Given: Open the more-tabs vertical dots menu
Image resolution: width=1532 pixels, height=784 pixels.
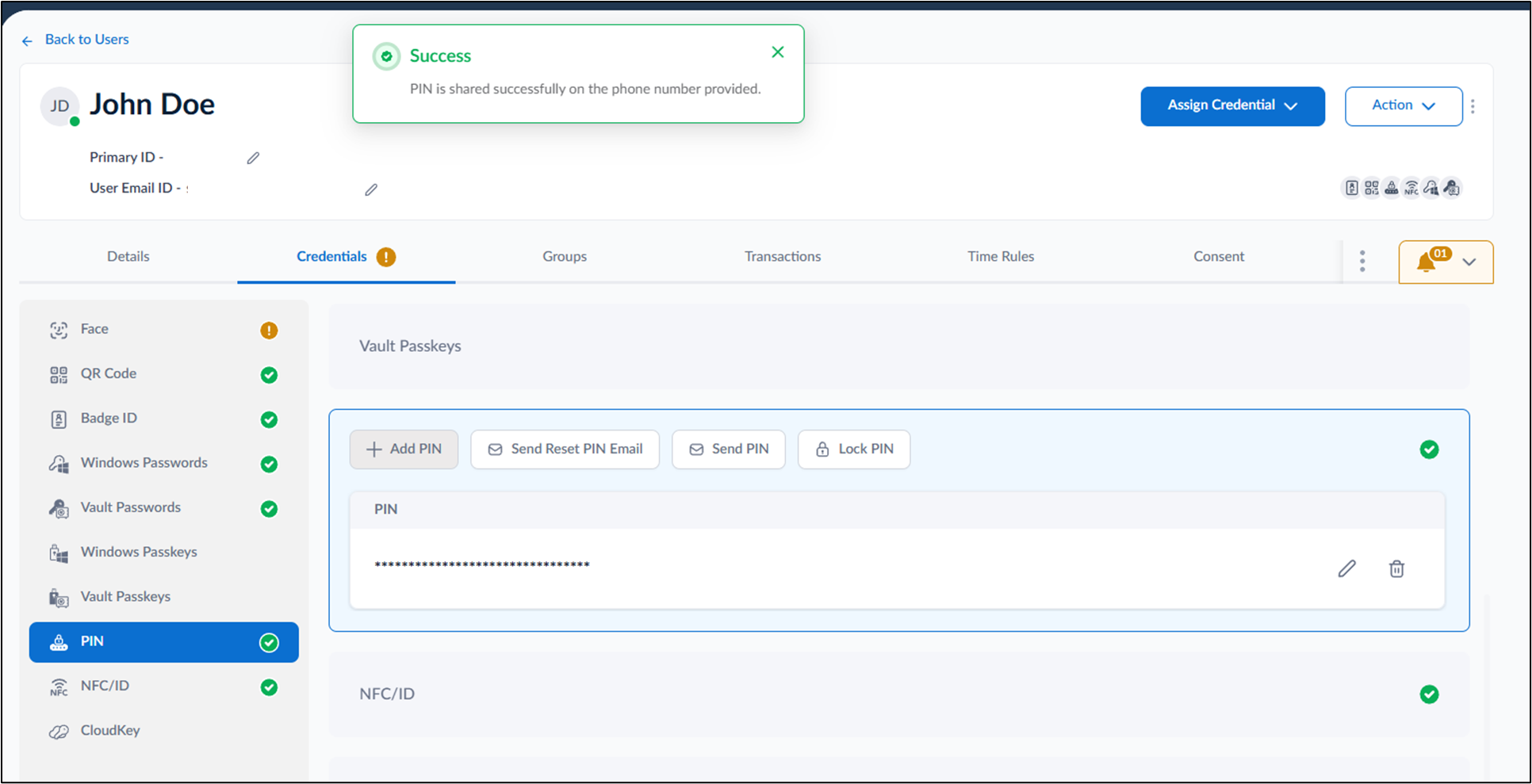Looking at the screenshot, I should (x=1362, y=261).
